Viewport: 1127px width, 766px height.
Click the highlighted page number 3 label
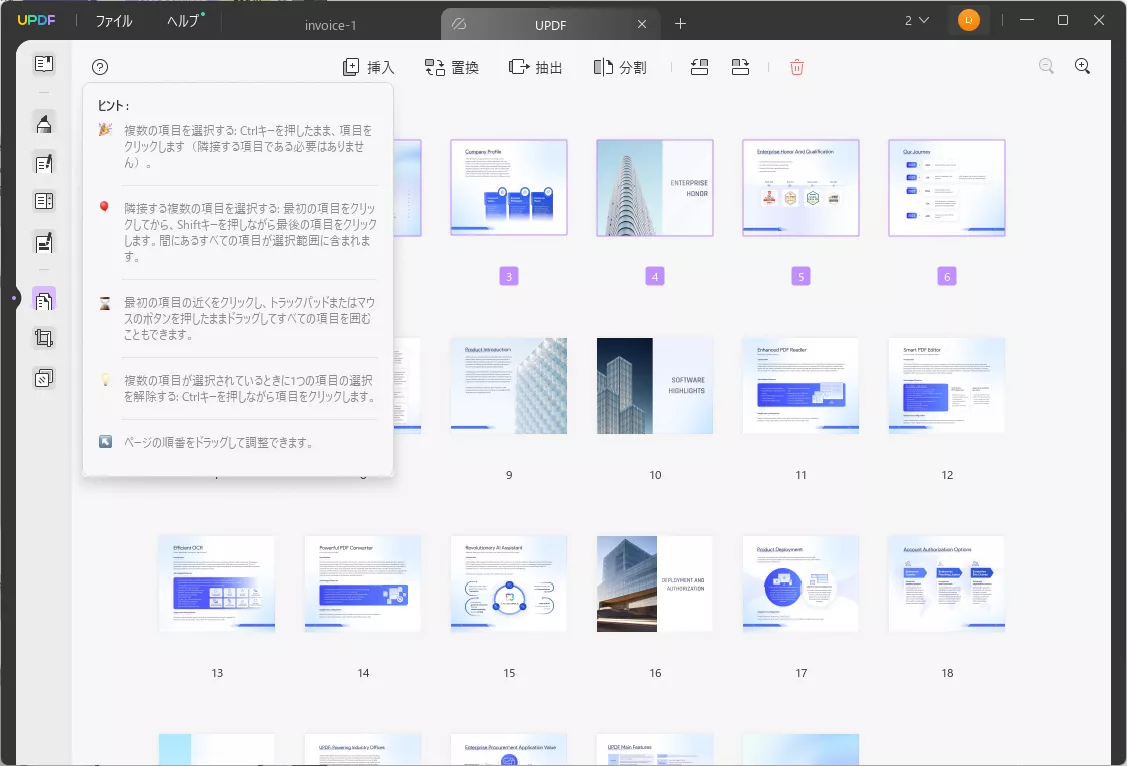click(509, 277)
